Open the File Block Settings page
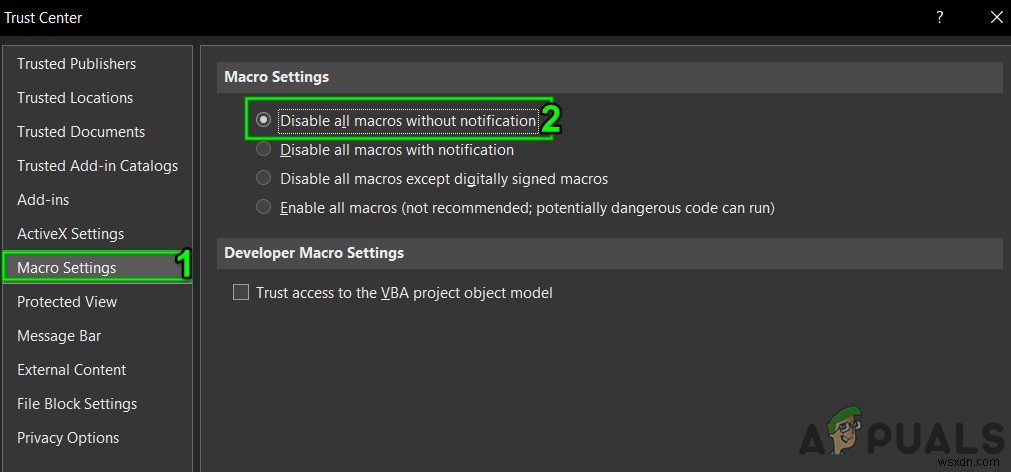This screenshot has width=1011, height=472. coord(77,404)
